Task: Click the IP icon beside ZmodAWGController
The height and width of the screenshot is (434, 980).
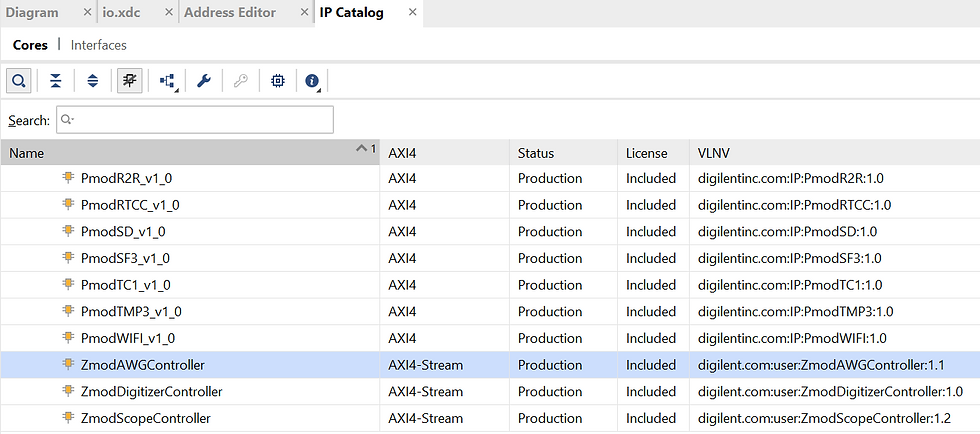Action: pos(68,364)
